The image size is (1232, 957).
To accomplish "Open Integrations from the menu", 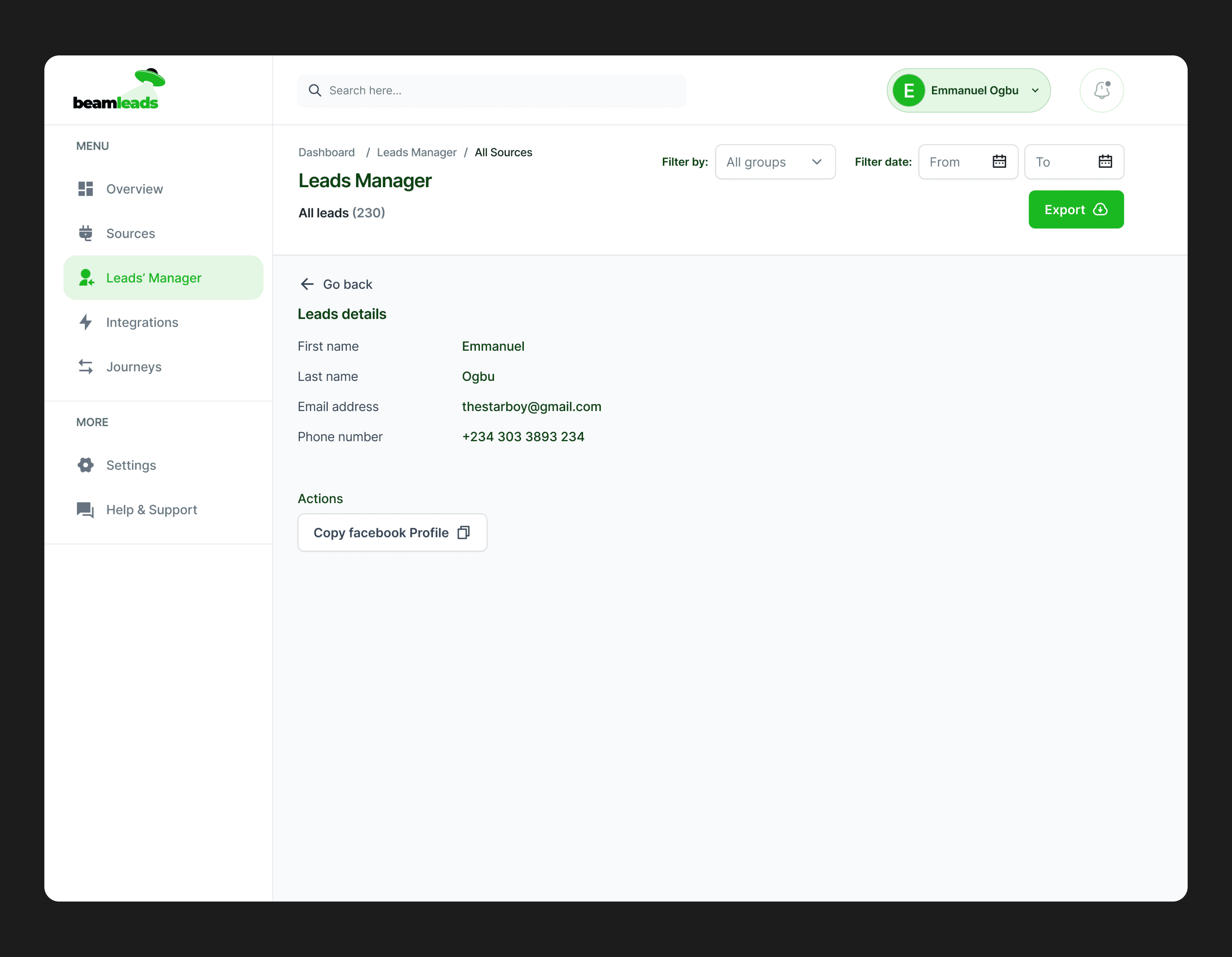I will (163, 322).
